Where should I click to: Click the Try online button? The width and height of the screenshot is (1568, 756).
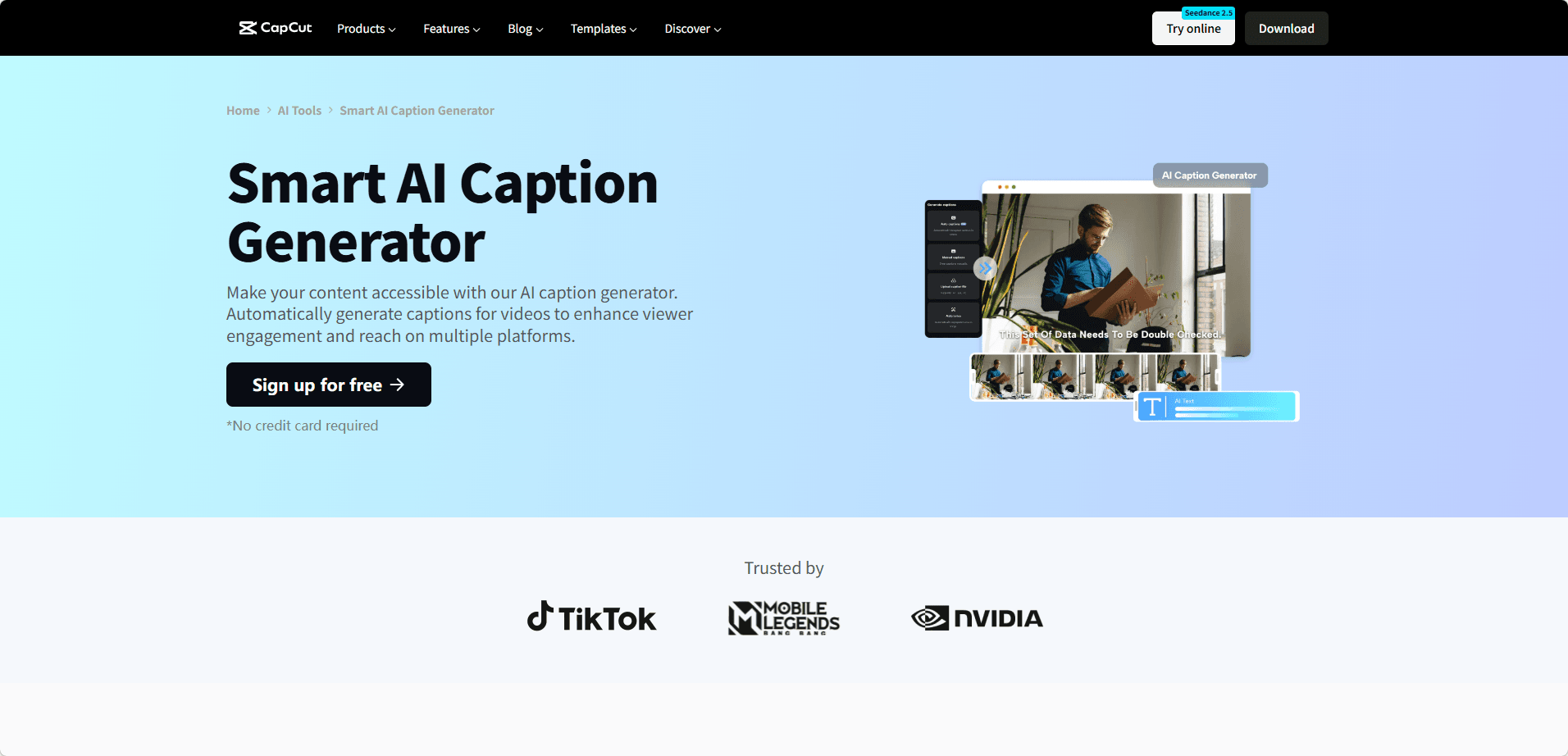[1193, 29]
